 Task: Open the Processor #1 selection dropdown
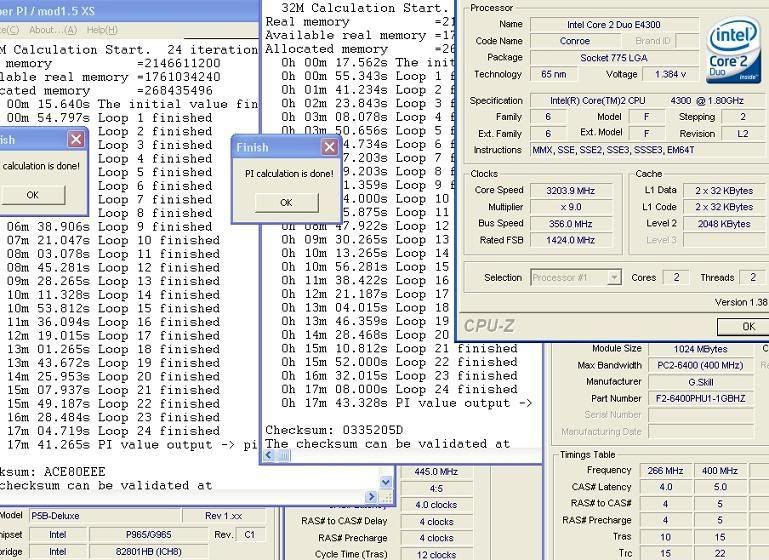613,277
